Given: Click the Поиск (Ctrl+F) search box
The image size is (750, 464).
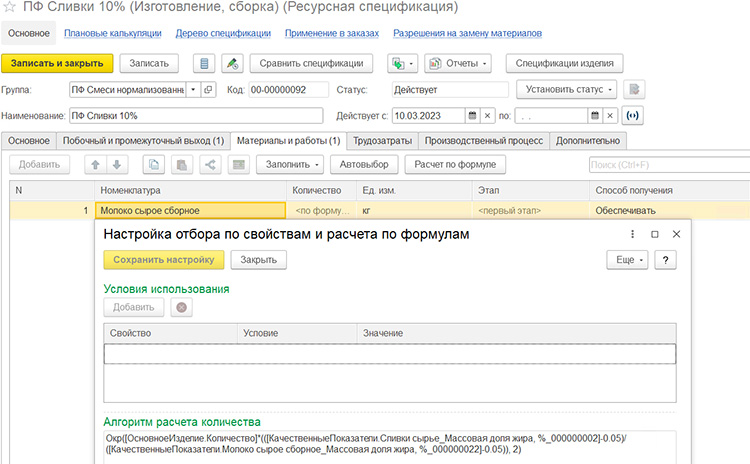Looking at the screenshot, I should click(669, 165).
